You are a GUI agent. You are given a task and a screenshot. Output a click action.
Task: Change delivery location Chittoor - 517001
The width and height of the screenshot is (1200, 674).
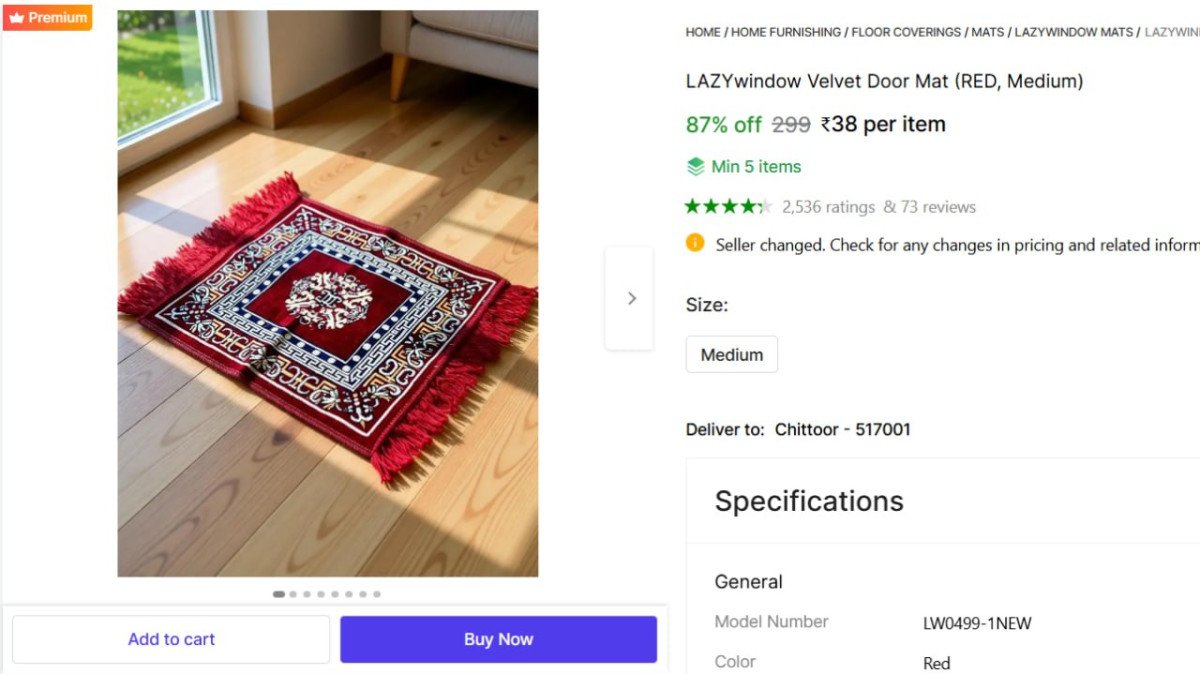tap(842, 429)
